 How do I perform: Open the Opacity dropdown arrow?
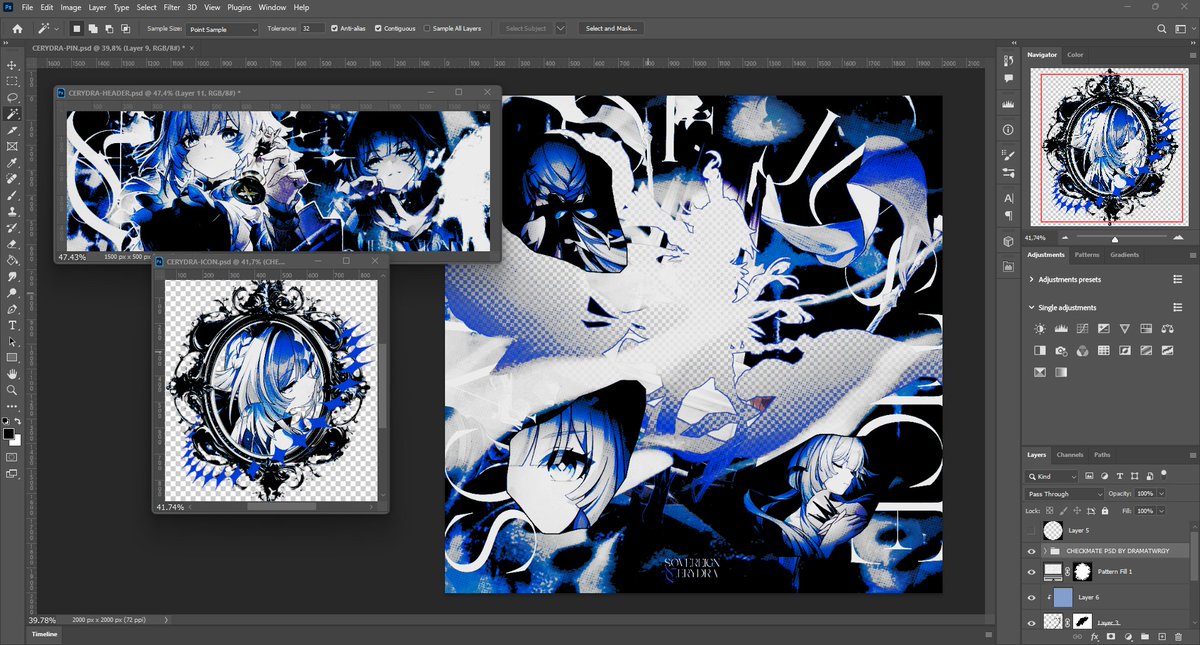point(1160,494)
